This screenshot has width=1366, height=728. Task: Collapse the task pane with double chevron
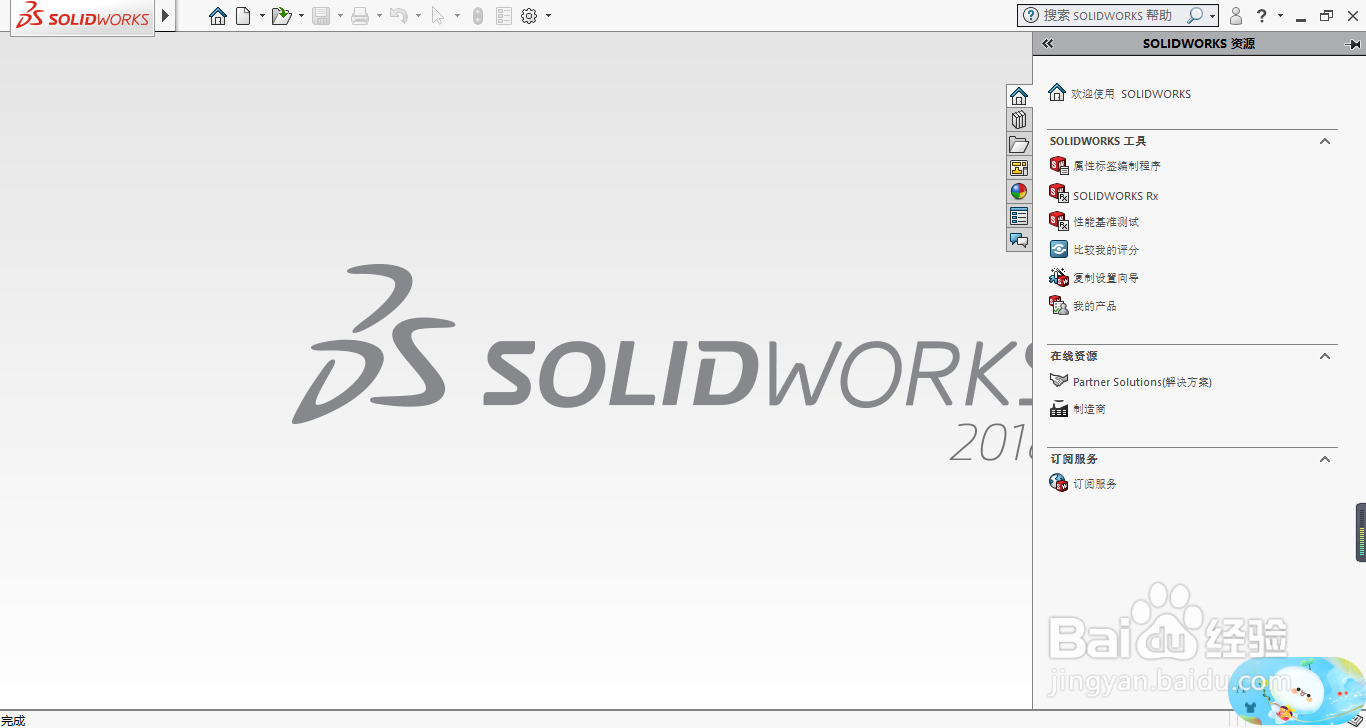pyautogui.click(x=1048, y=43)
